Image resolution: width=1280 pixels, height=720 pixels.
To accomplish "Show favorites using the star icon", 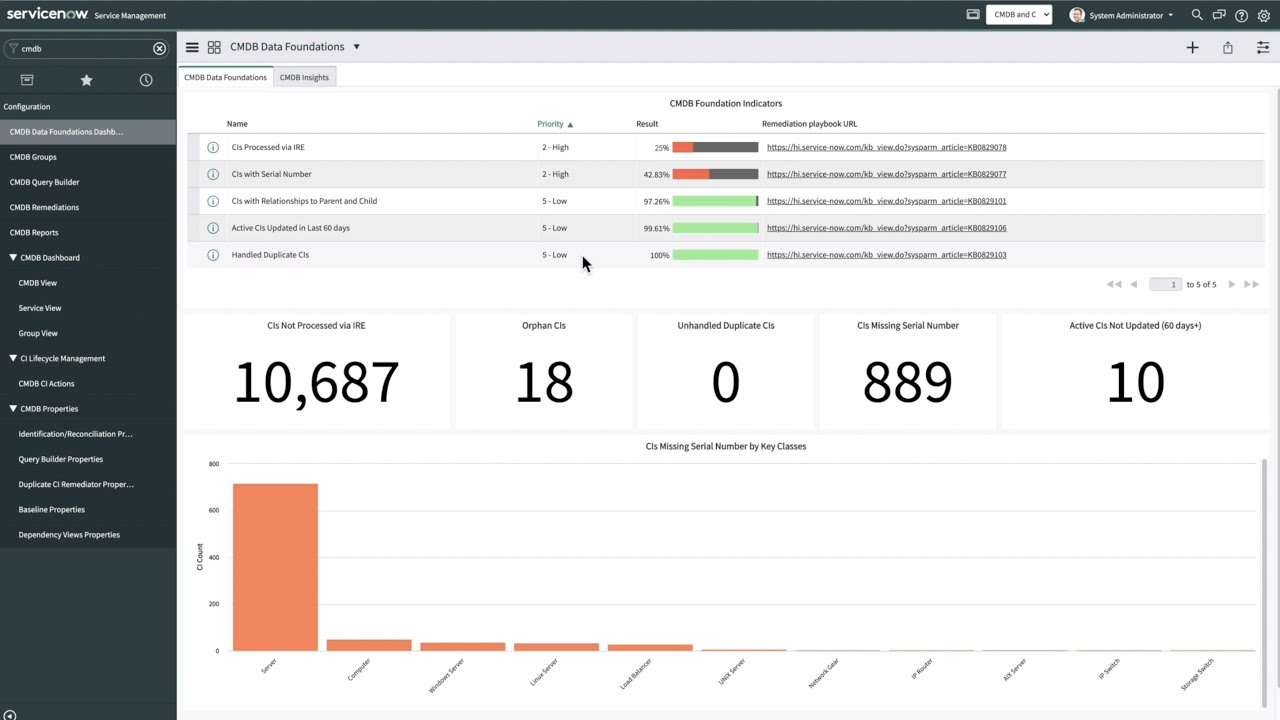I will point(86,80).
